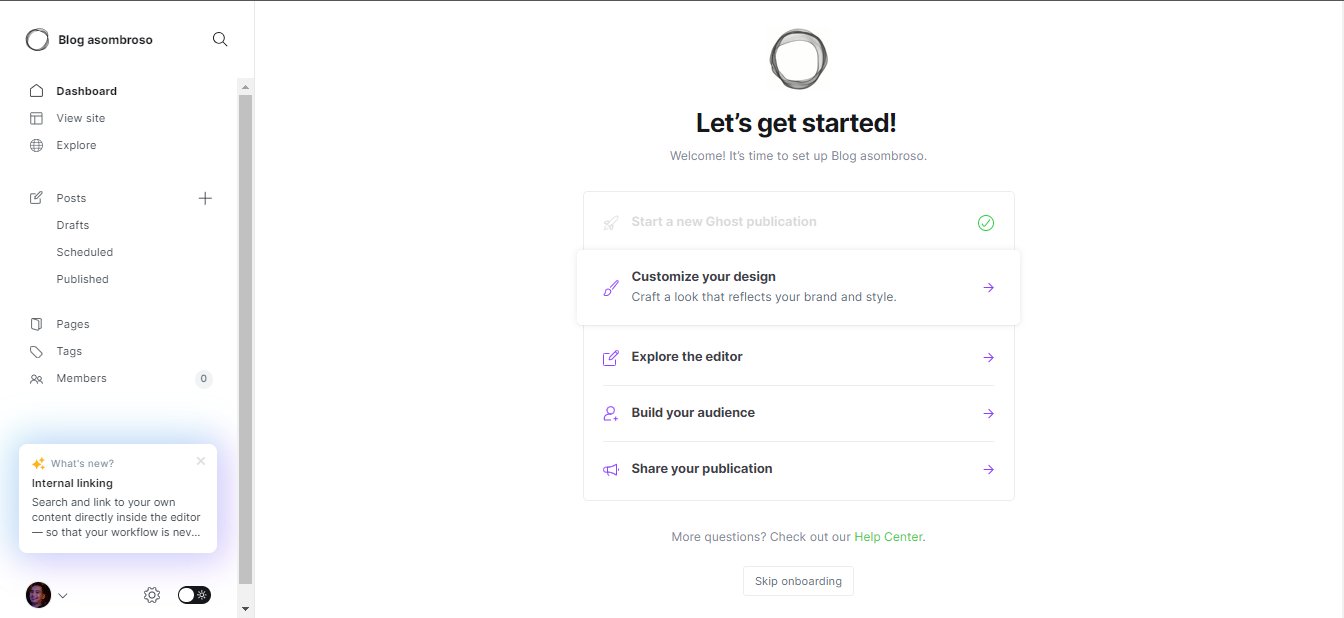Click the arrow on Build your audience row
The height and width of the screenshot is (618, 1344).
click(988, 413)
